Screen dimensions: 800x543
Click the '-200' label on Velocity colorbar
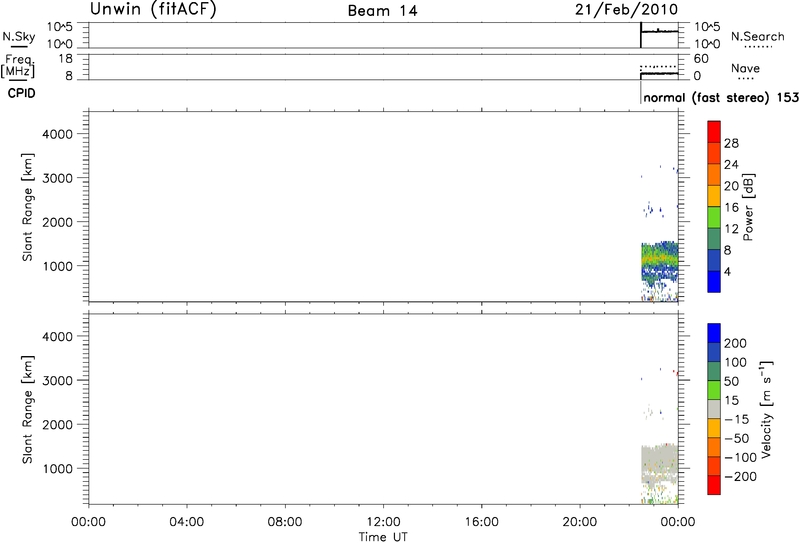(742, 477)
